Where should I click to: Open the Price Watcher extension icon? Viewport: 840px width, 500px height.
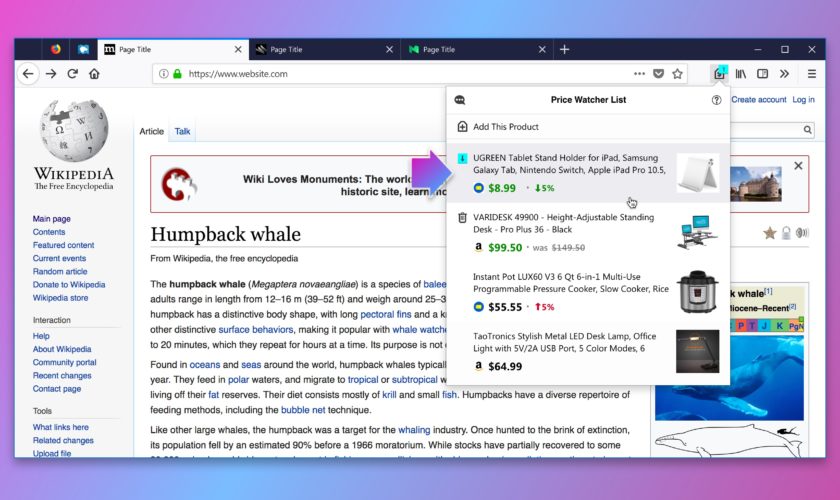pyautogui.click(x=719, y=73)
